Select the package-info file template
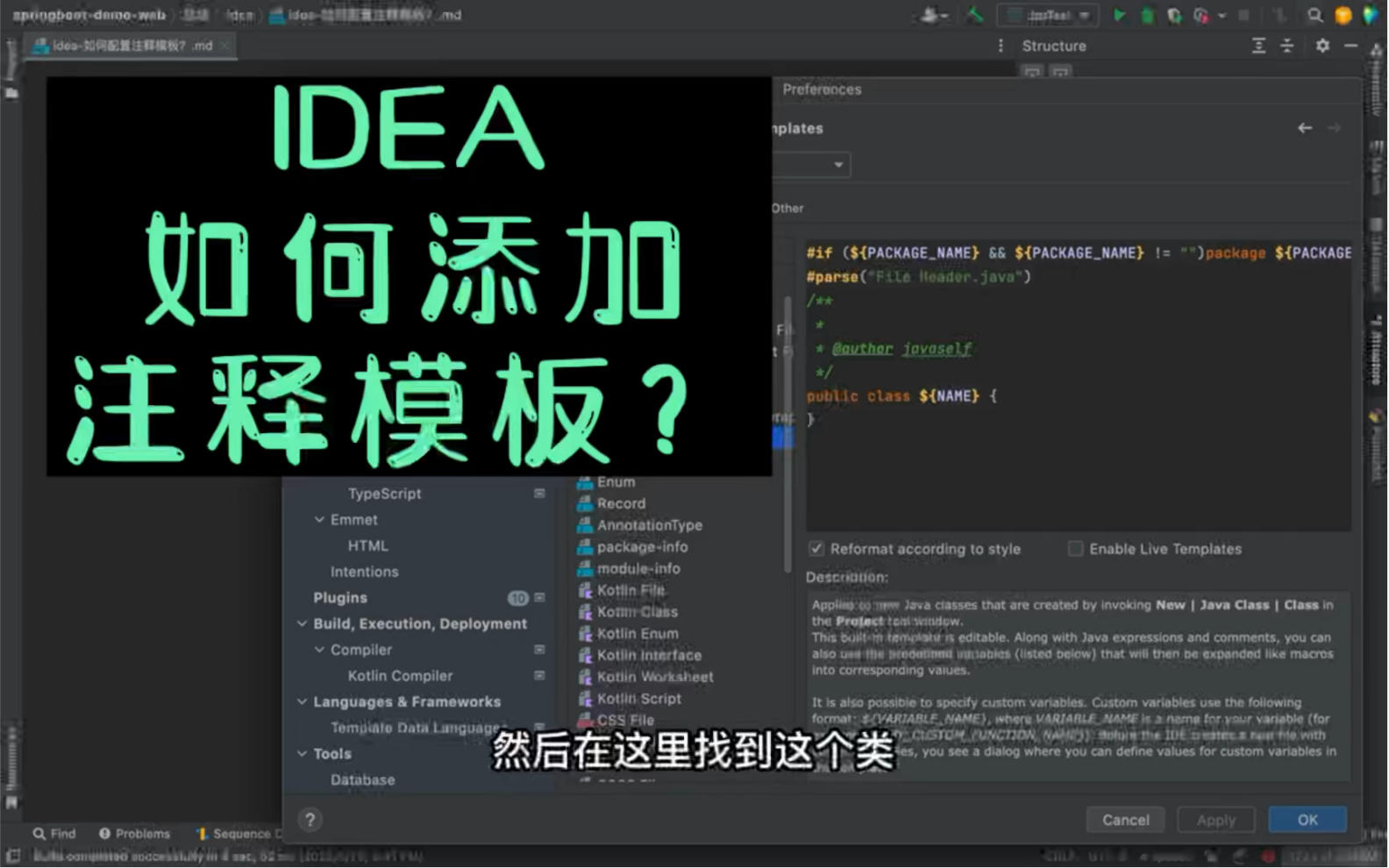The width and height of the screenshot is (1389, 868). [632, 547]
